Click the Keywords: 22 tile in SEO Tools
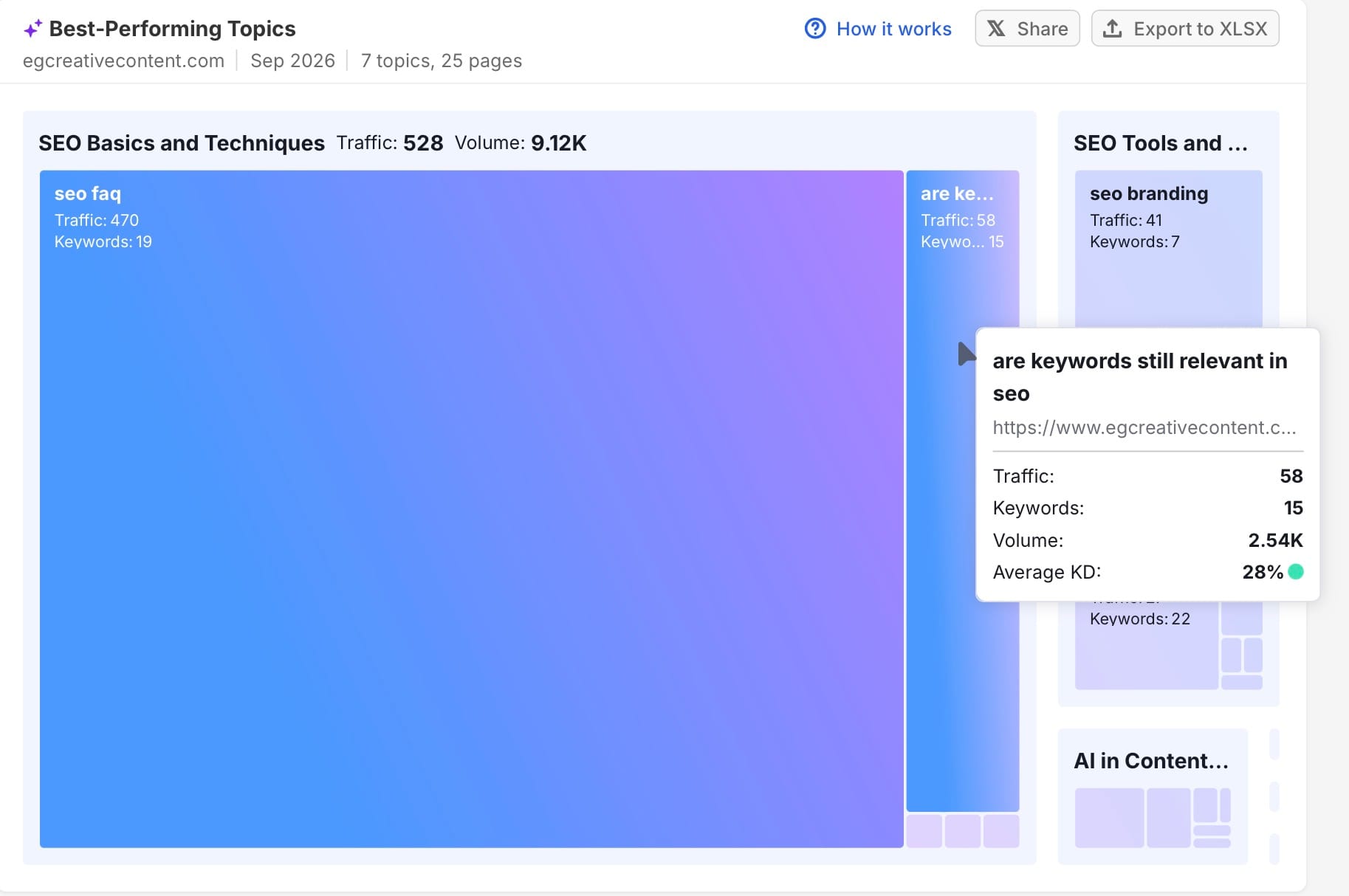 click(x=1146, y=645)
